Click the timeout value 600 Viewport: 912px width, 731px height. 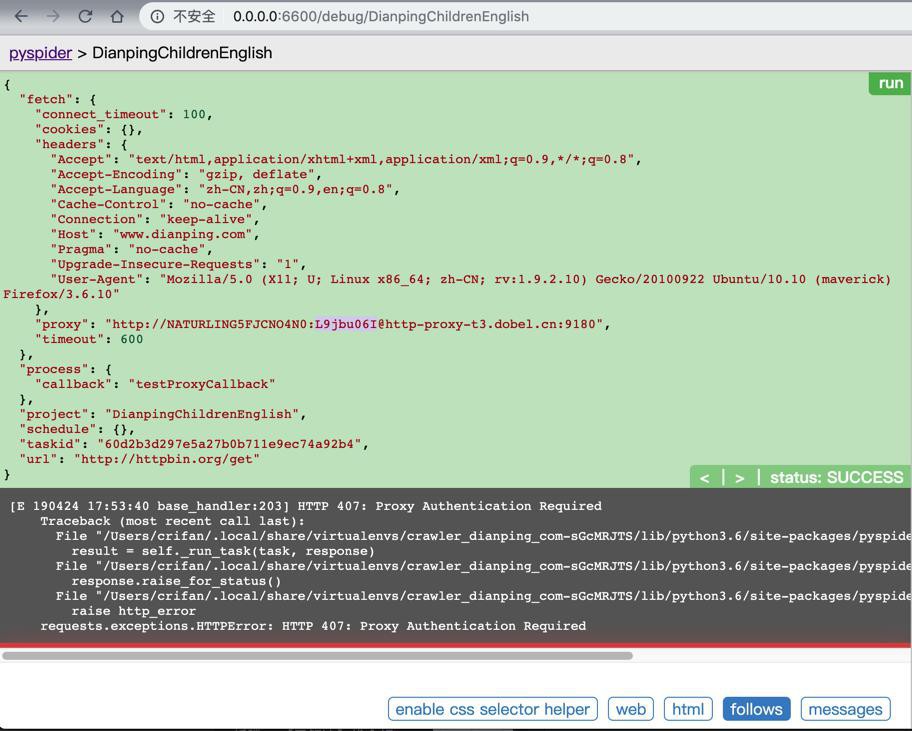131,339
